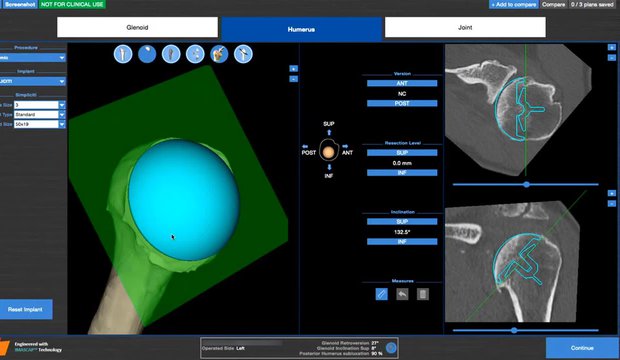620x360 pixels.
Task: Click the scattered points view icon
Action: pyautogui.click(x=195, y=54)
